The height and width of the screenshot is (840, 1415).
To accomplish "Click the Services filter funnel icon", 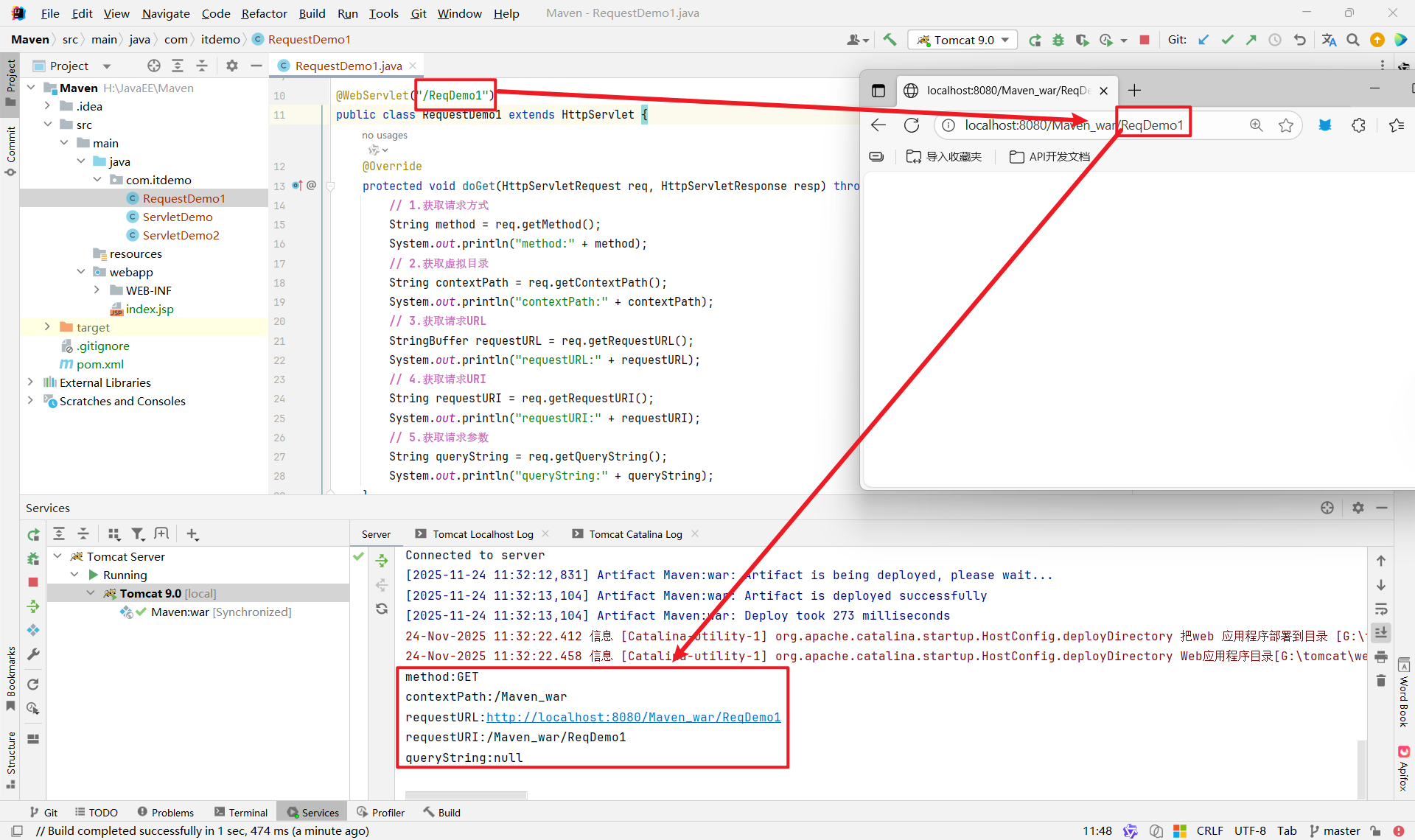I will [138, 534].
